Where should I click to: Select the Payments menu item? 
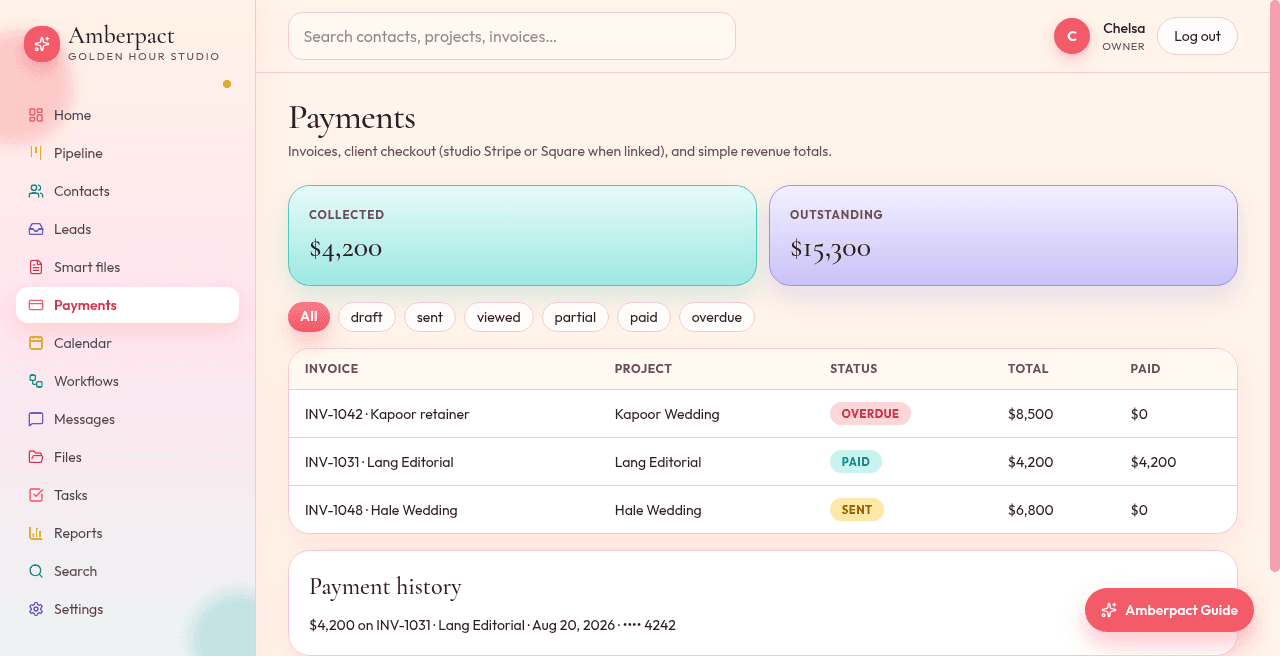(x=127, y=305)
